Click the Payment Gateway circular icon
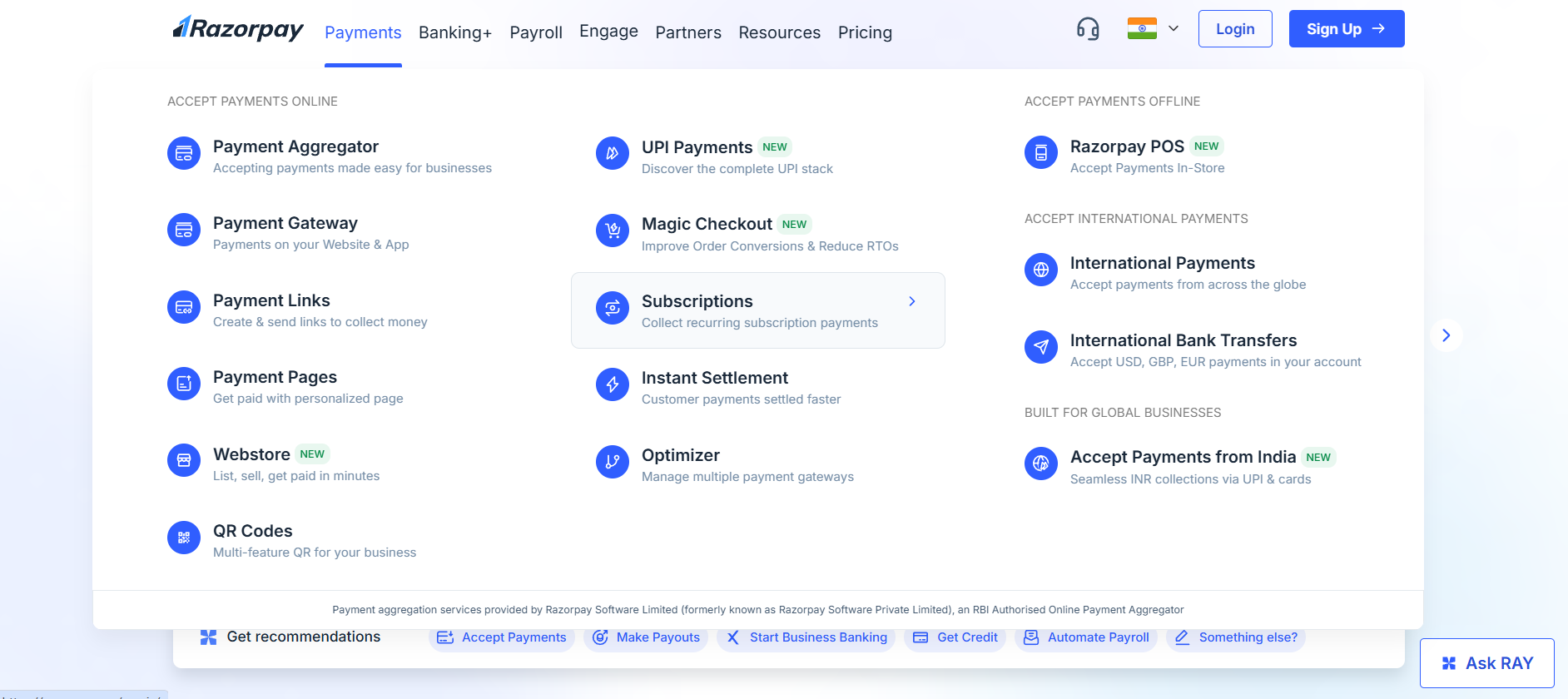 (x=184, y=230)
